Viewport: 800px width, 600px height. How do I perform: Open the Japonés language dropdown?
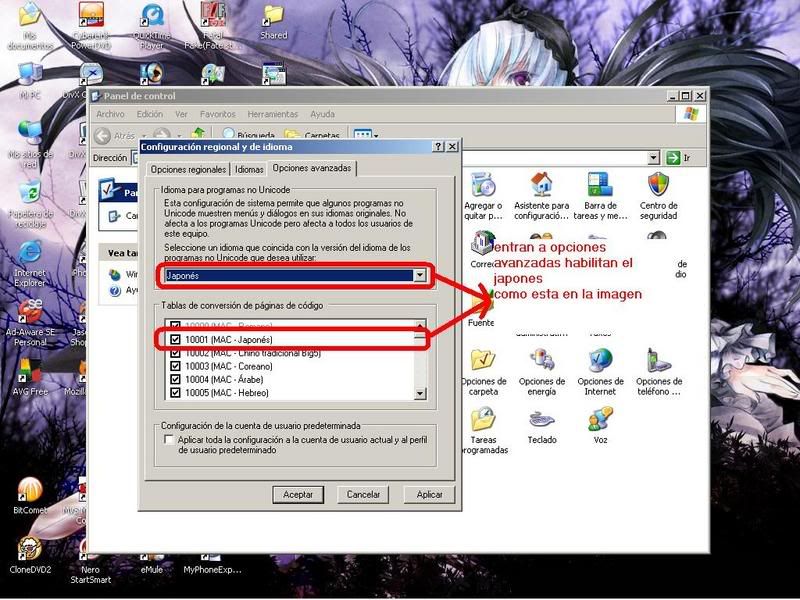pyautogui.click(x=419, y=275)
